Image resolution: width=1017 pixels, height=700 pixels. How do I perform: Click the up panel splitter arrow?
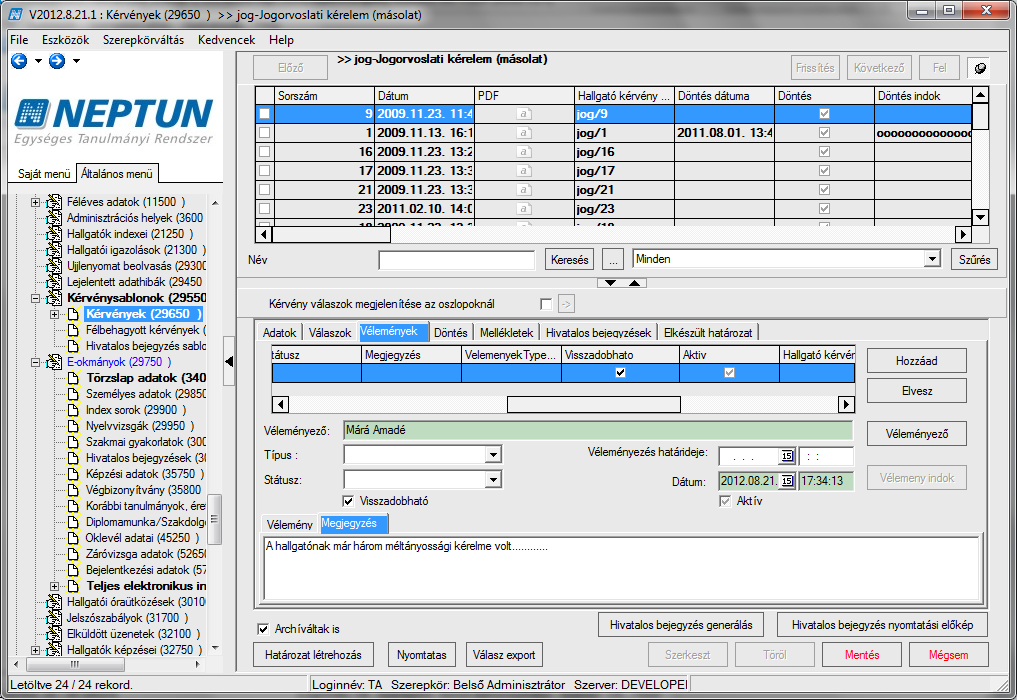pos(634,283)
